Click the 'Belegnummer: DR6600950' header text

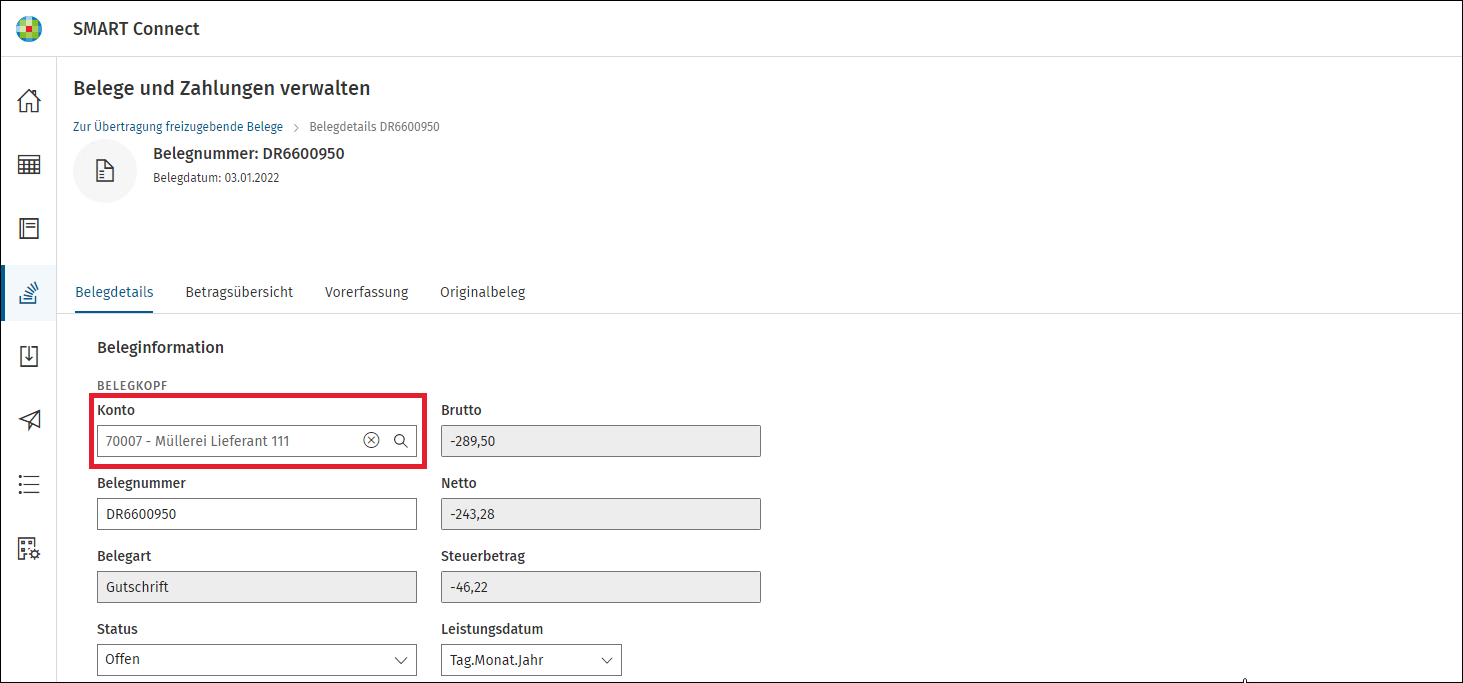tap(249, 154)
